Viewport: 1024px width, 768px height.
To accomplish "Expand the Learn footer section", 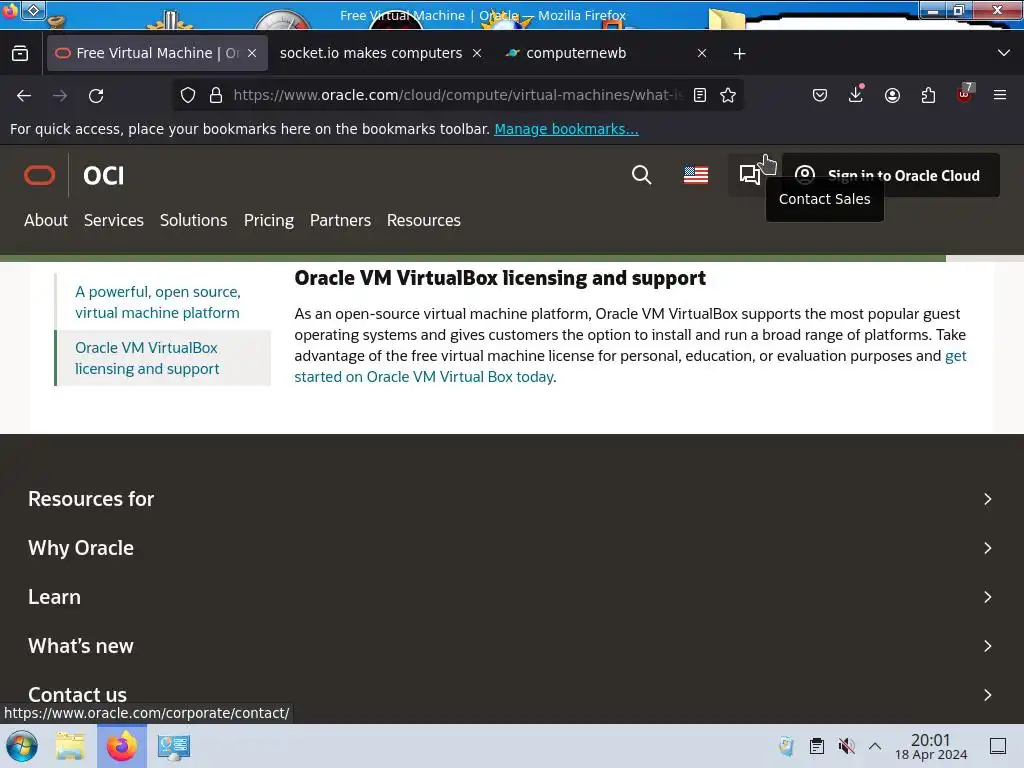I will (511, 597).
